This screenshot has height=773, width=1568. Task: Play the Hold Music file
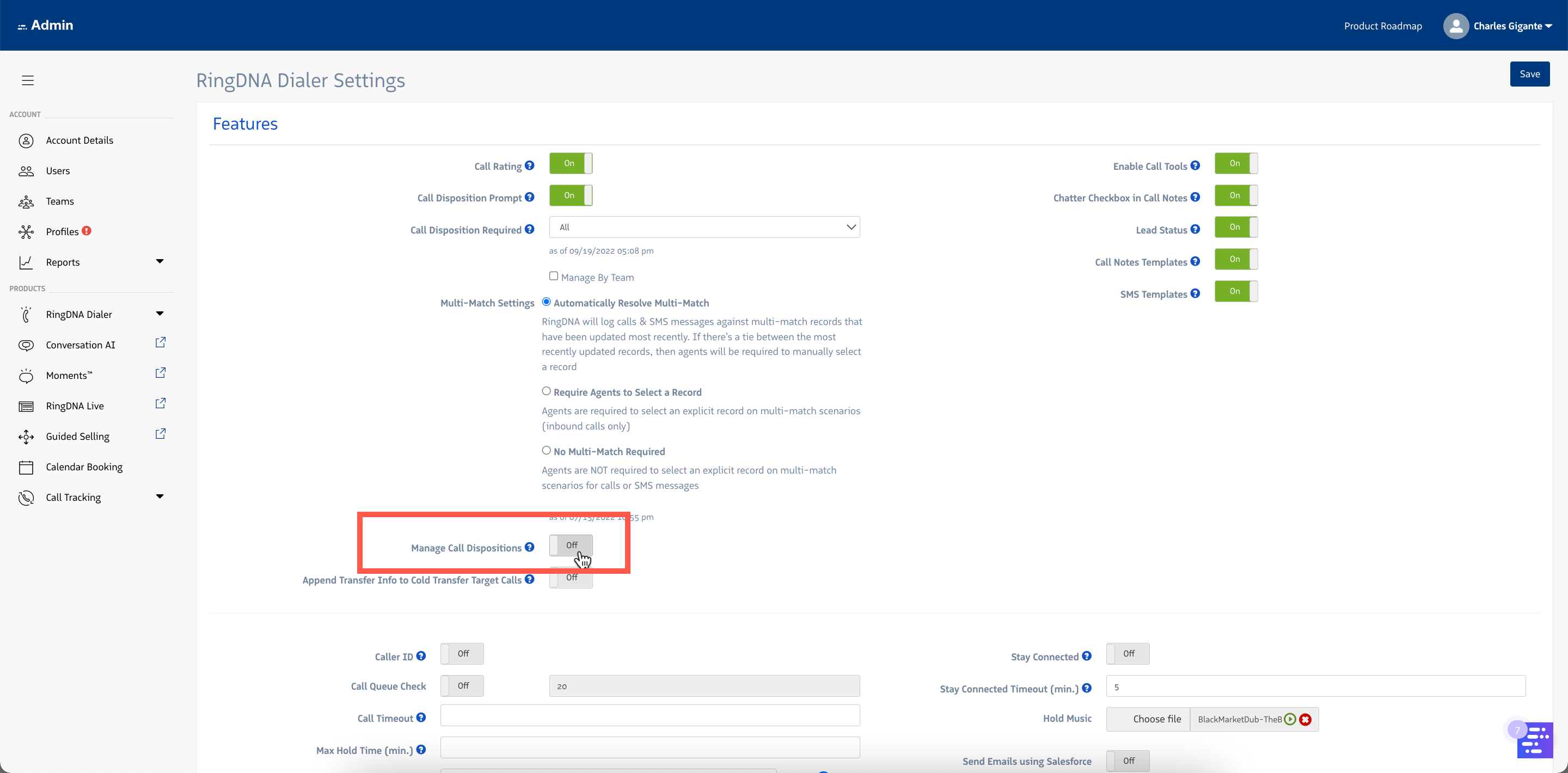[x=1290, y=720]
